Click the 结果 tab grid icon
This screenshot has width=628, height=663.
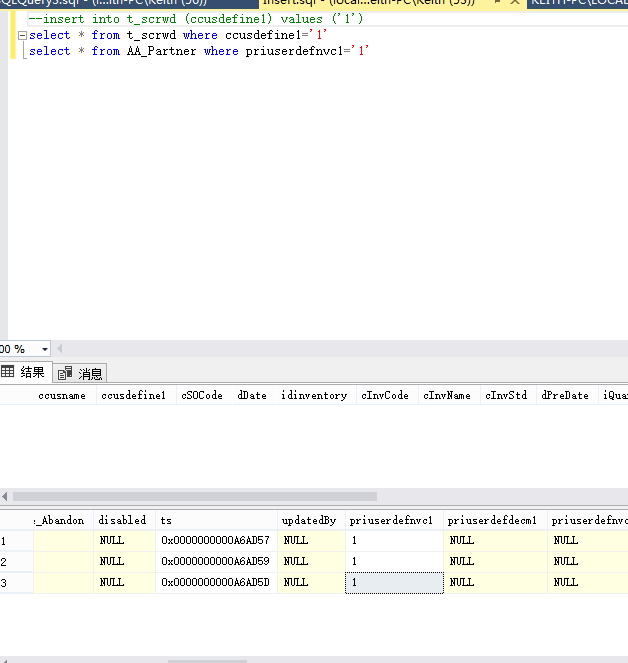click(x=8, y=372)
